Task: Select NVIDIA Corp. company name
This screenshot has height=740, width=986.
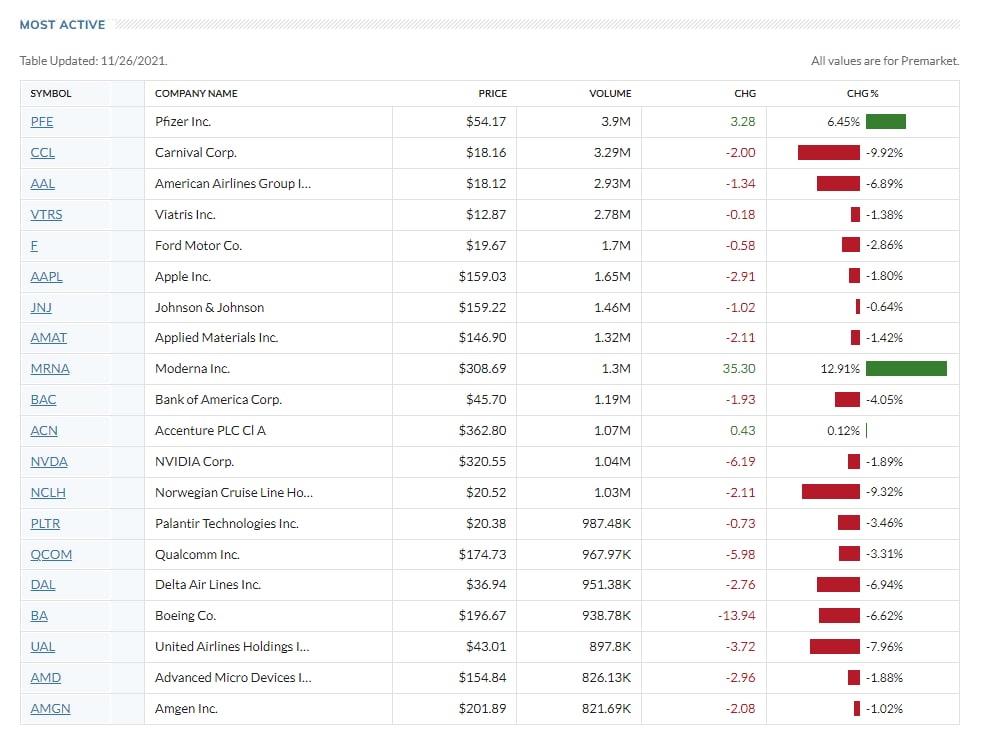Action: point(194,461)
